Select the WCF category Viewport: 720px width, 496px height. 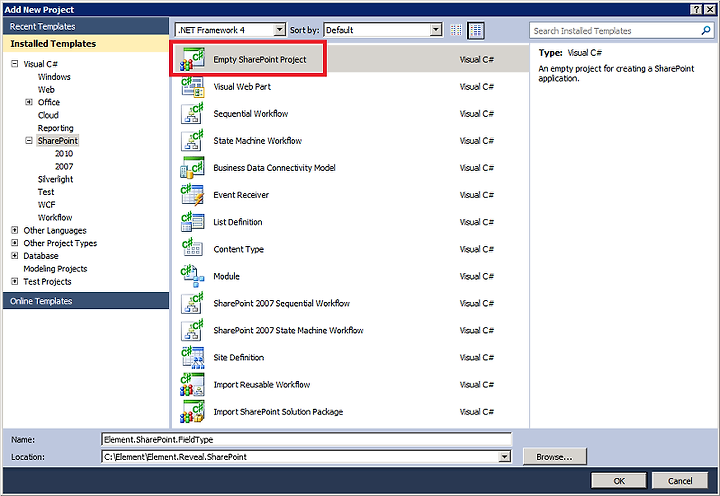click(x=46, y=205)
